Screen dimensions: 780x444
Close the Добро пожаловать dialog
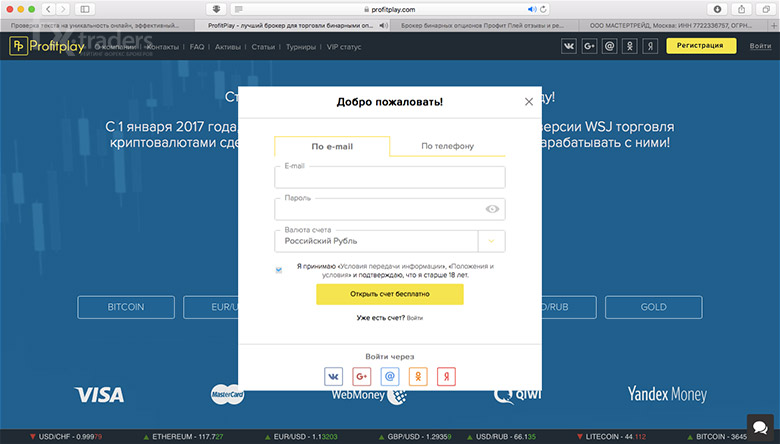pyautogui.click(x=529, y=101)
